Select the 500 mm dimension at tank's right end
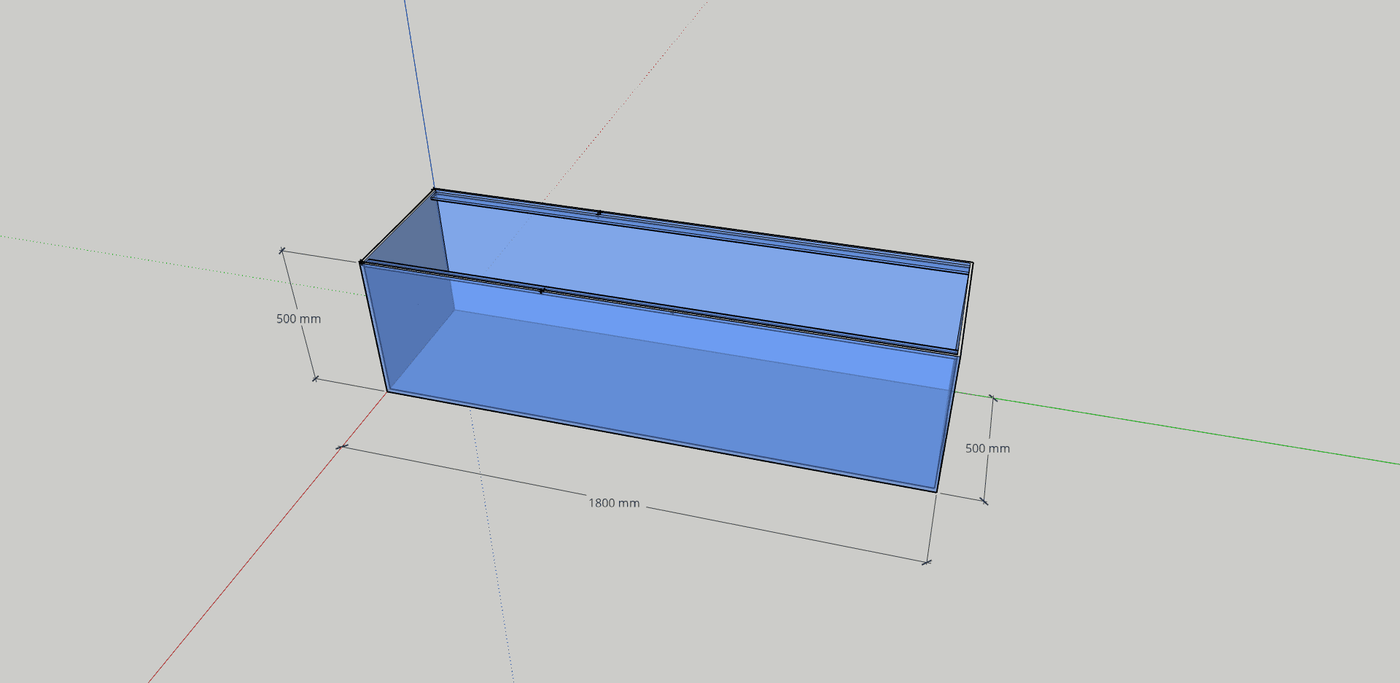The height and width of the screenshot is (683, 1400). (987, 449)
